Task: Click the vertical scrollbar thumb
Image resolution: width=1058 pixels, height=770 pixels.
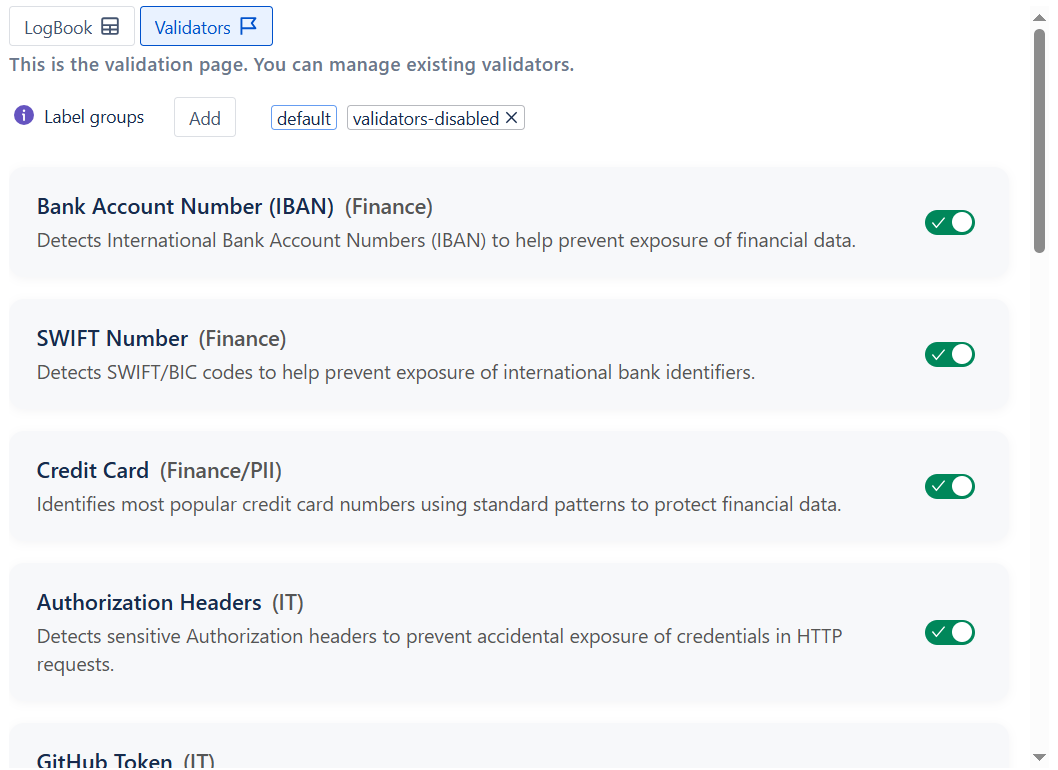Action: [1039, 140]
